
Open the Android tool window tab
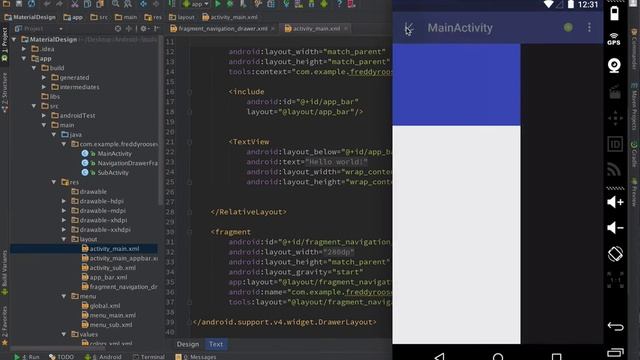pos(103,357)
